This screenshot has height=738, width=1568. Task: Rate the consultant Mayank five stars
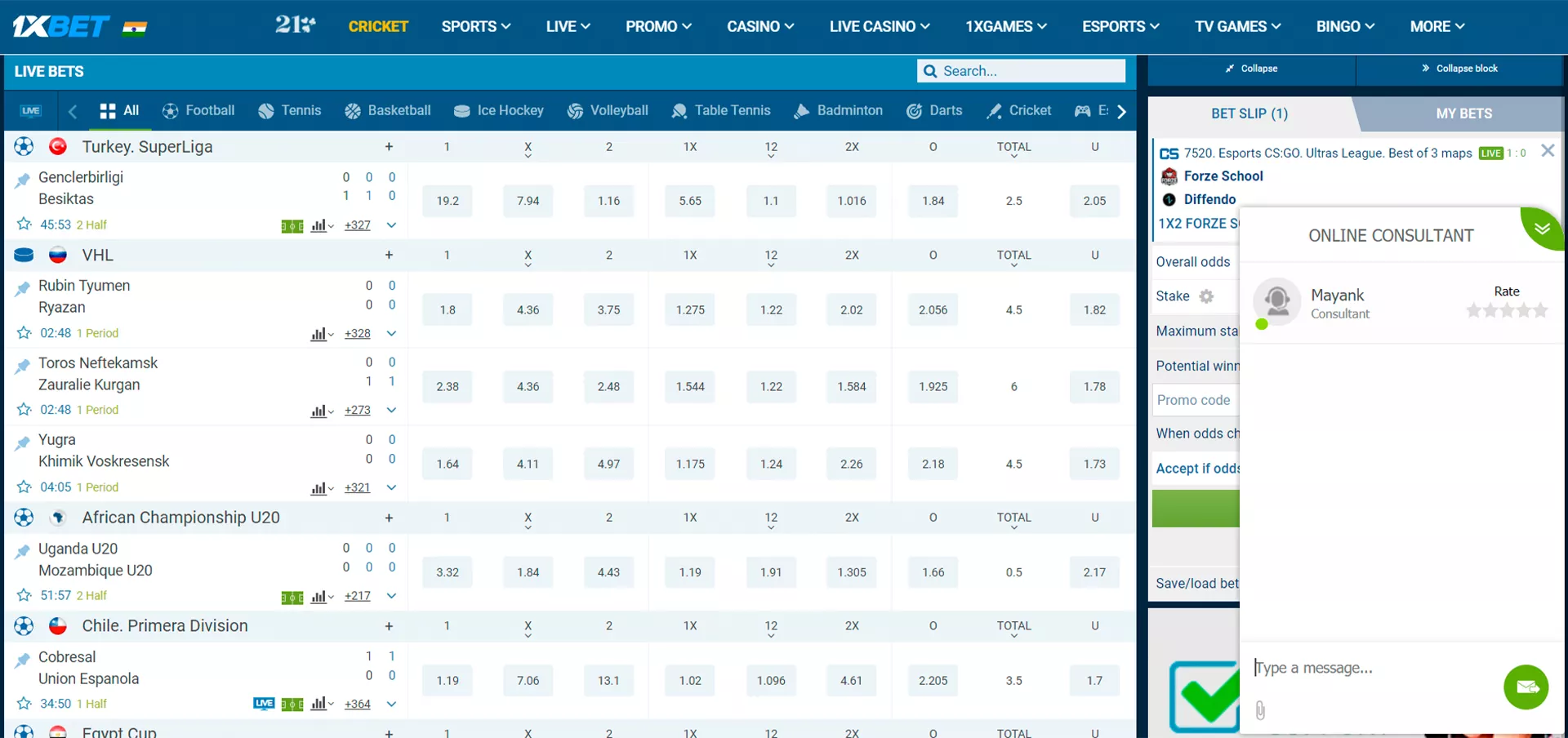point(1540,310)
